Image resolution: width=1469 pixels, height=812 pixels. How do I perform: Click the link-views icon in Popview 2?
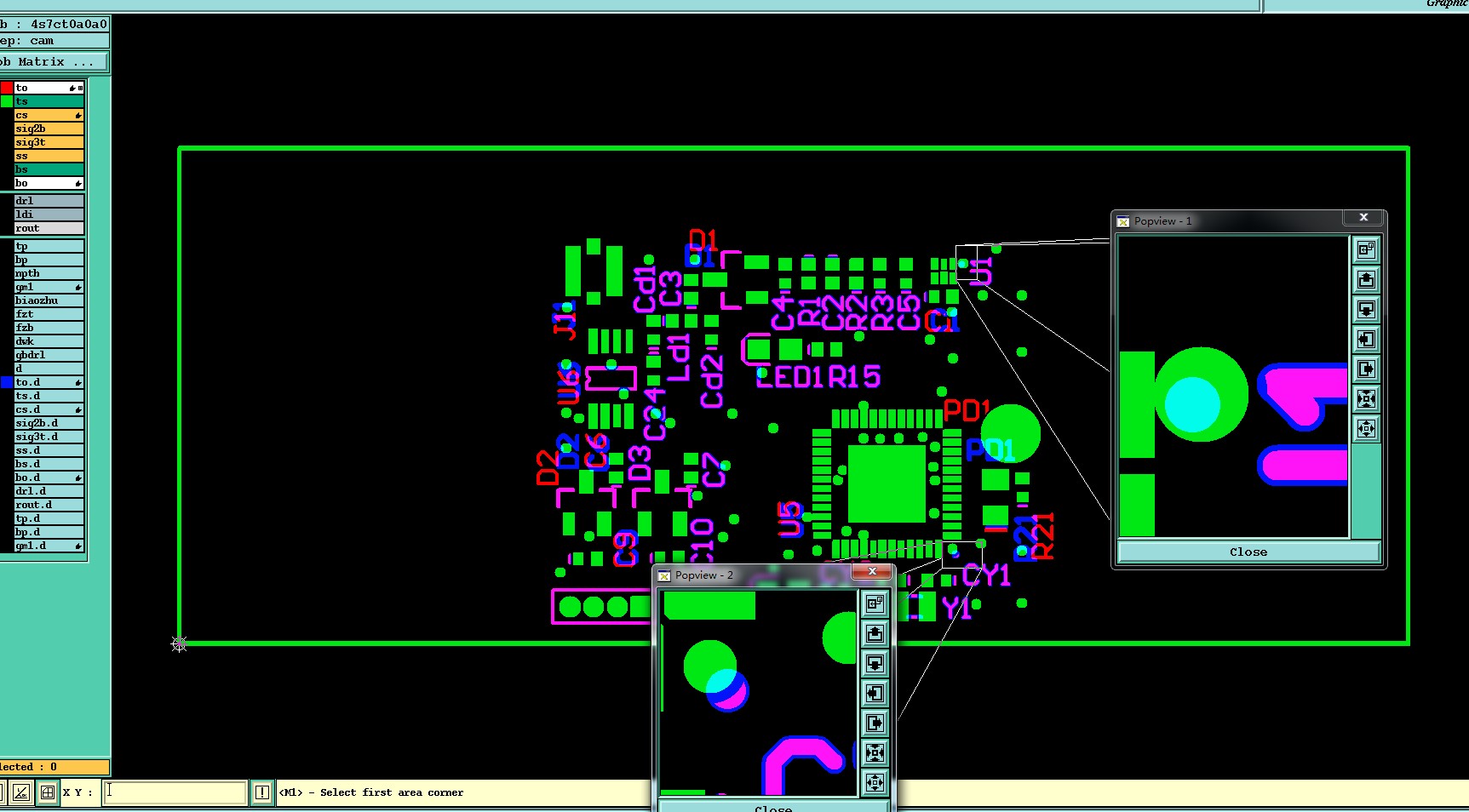[x=875, y=603]
